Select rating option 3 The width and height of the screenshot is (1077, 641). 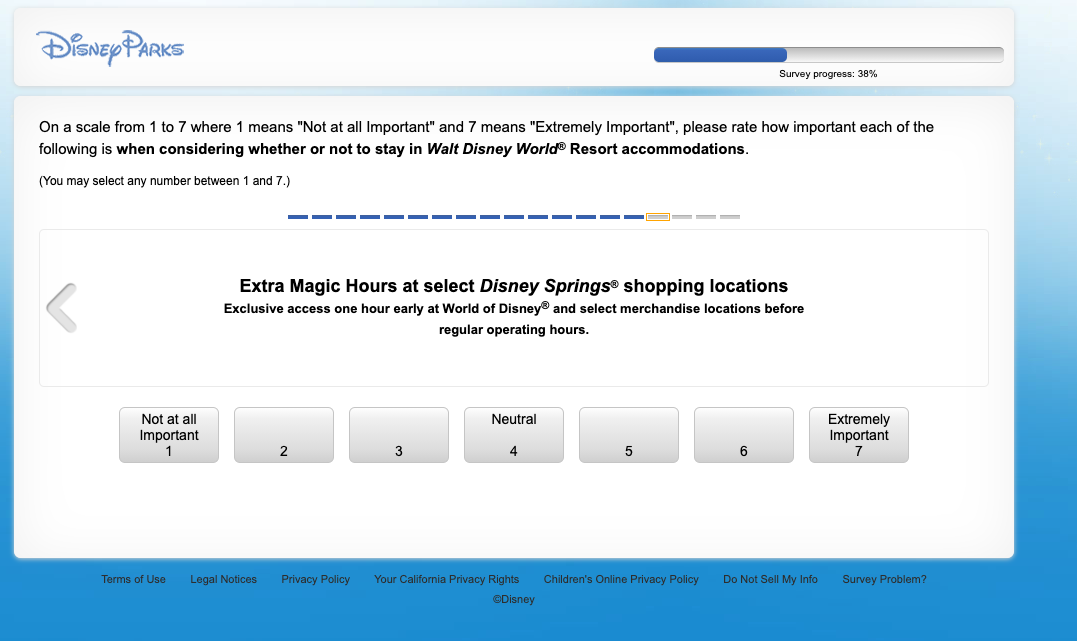[x=398, y=434]
